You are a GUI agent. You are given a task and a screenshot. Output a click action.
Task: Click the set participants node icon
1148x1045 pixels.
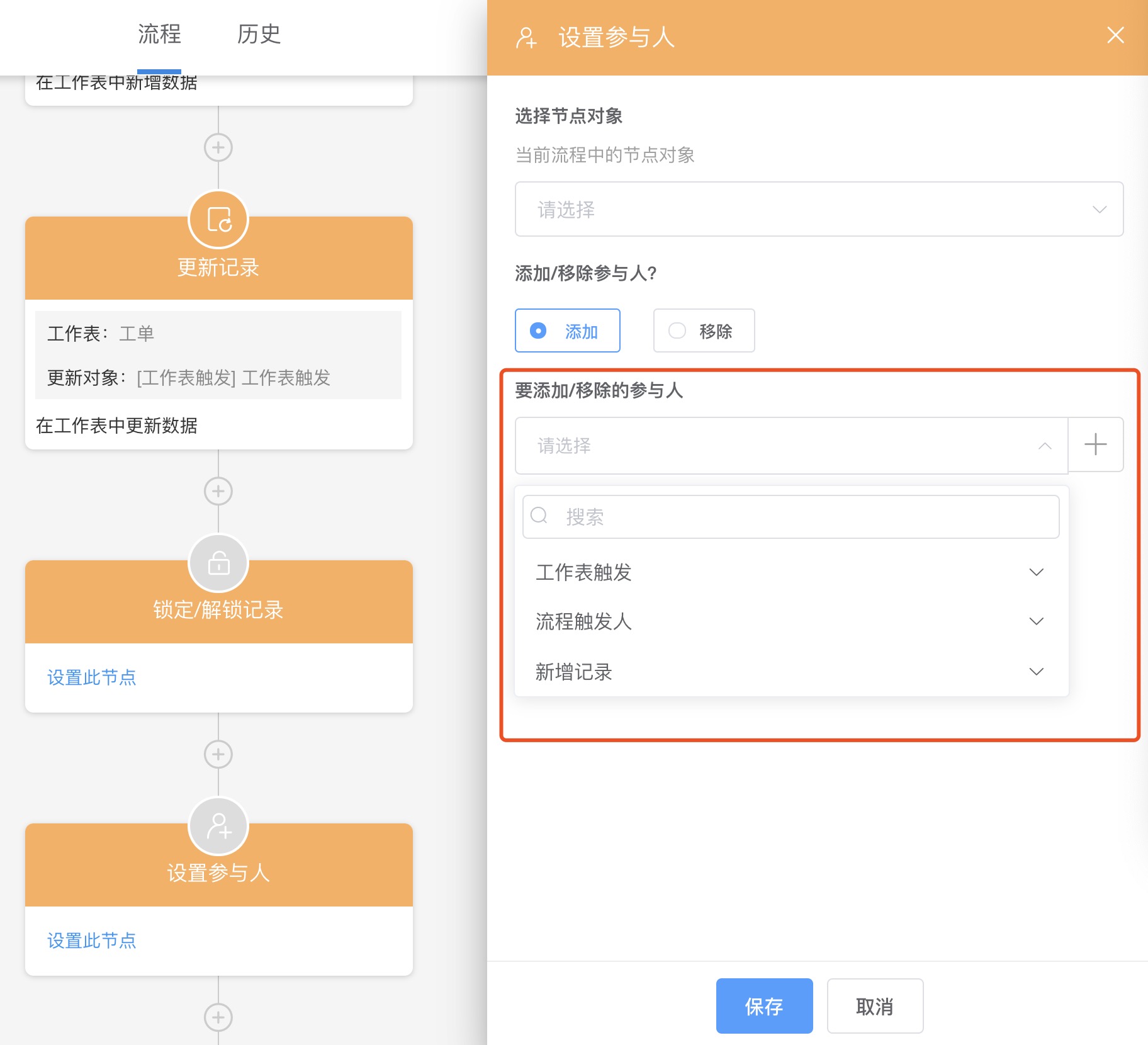tap(218, 827)
